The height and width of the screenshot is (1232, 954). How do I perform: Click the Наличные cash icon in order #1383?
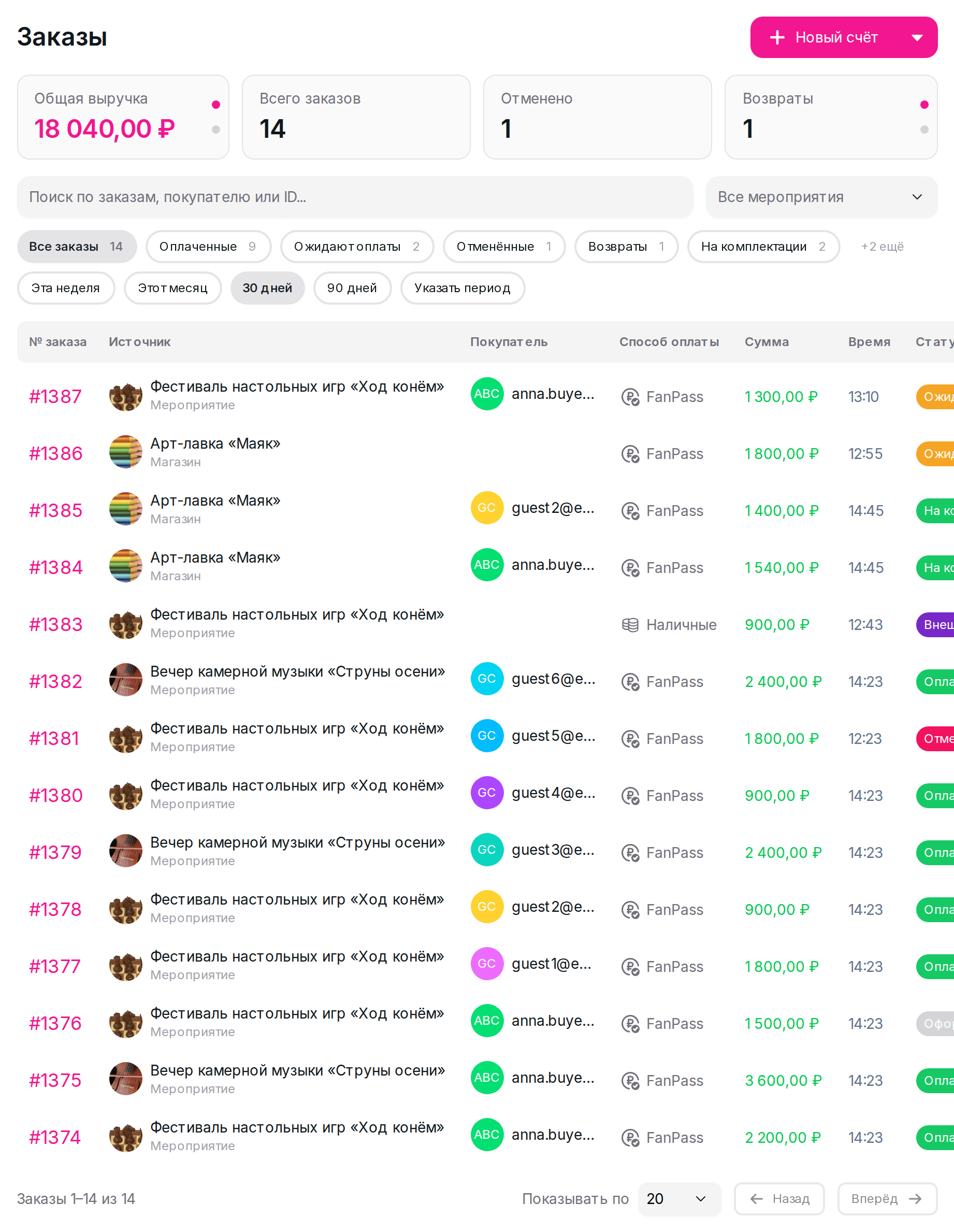(630, 624)
